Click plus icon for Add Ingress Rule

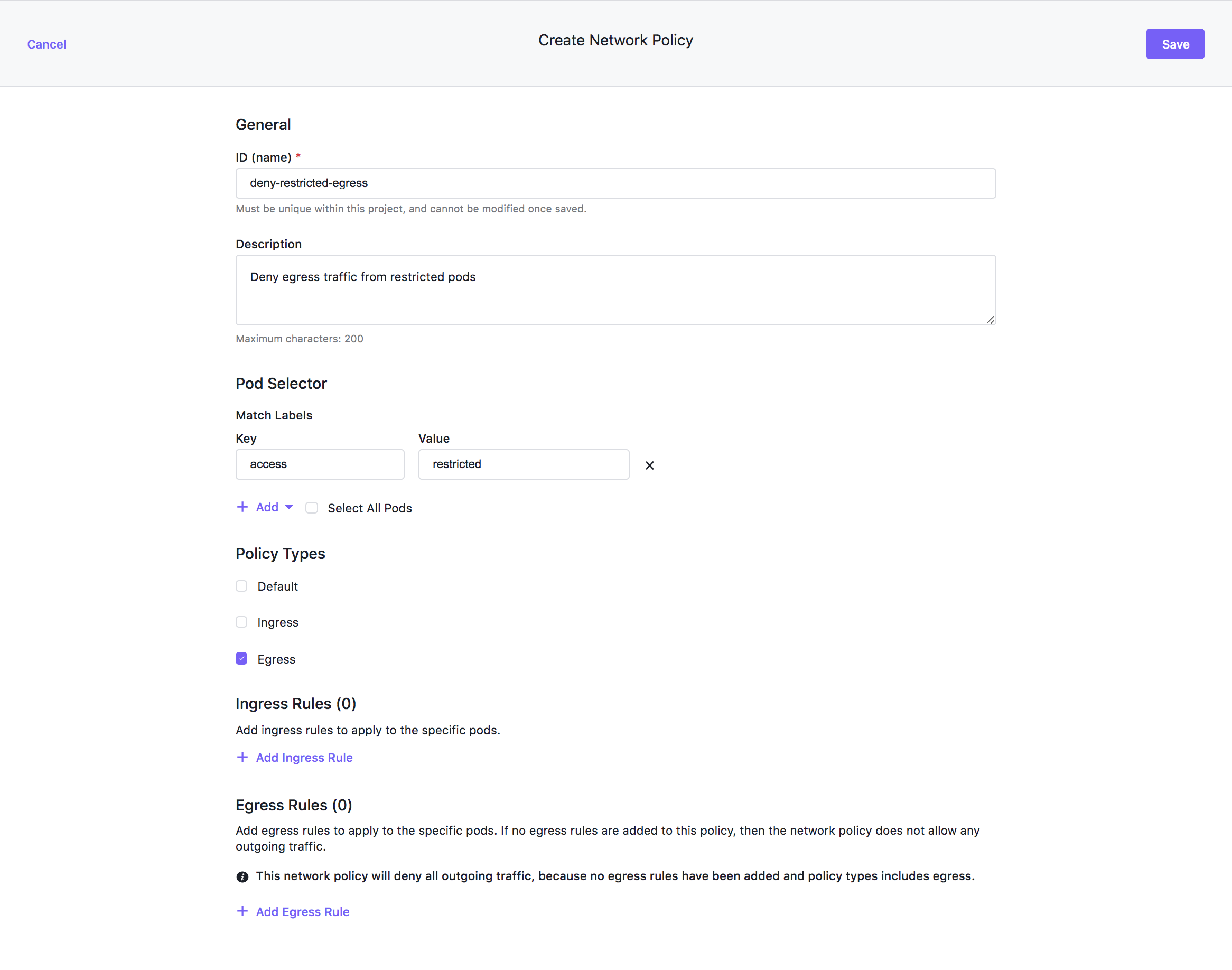pyautogui.click(x=242, y=757)
